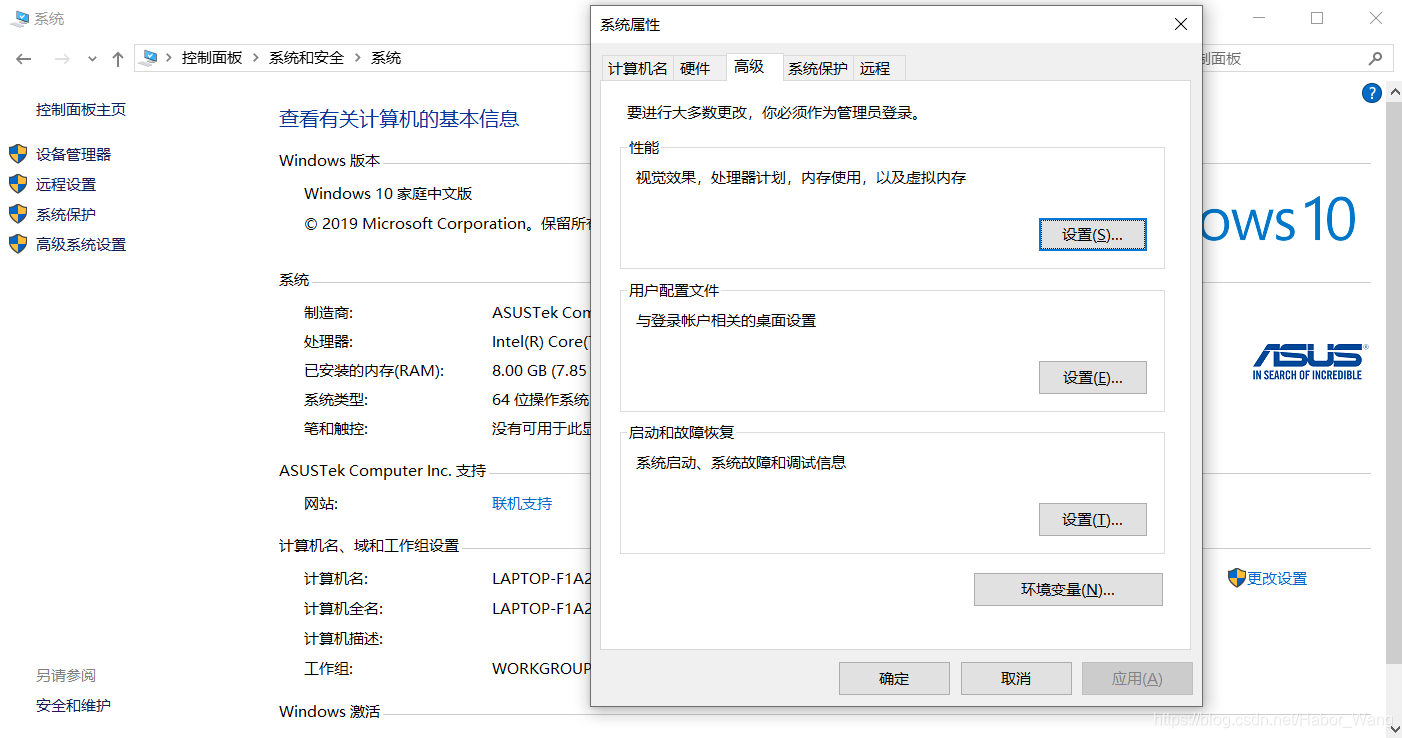Screen dimensions: 1402x738
Task: Open 系统保护 link in sidebar
Action: click(66, 214)
